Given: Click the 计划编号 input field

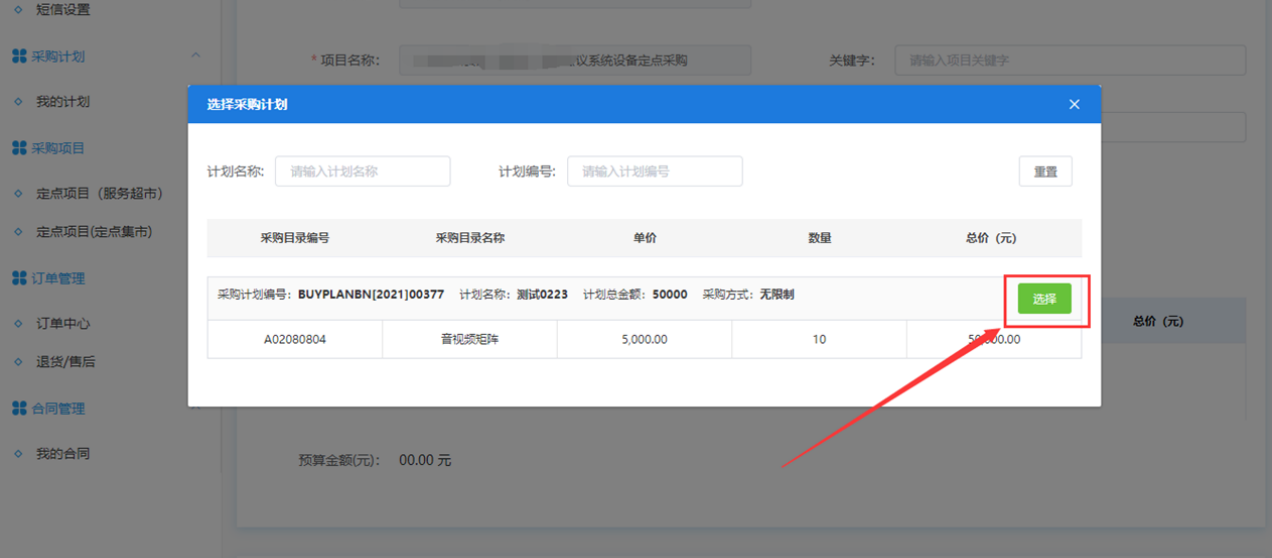Looking at the screenshot, I should (x=654, y=172).
